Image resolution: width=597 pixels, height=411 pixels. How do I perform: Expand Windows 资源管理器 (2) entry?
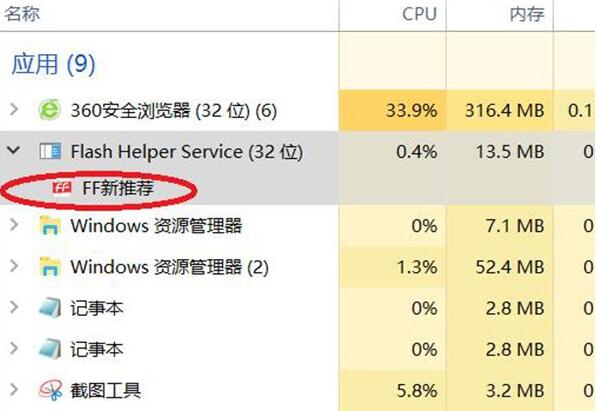point(14,266)
